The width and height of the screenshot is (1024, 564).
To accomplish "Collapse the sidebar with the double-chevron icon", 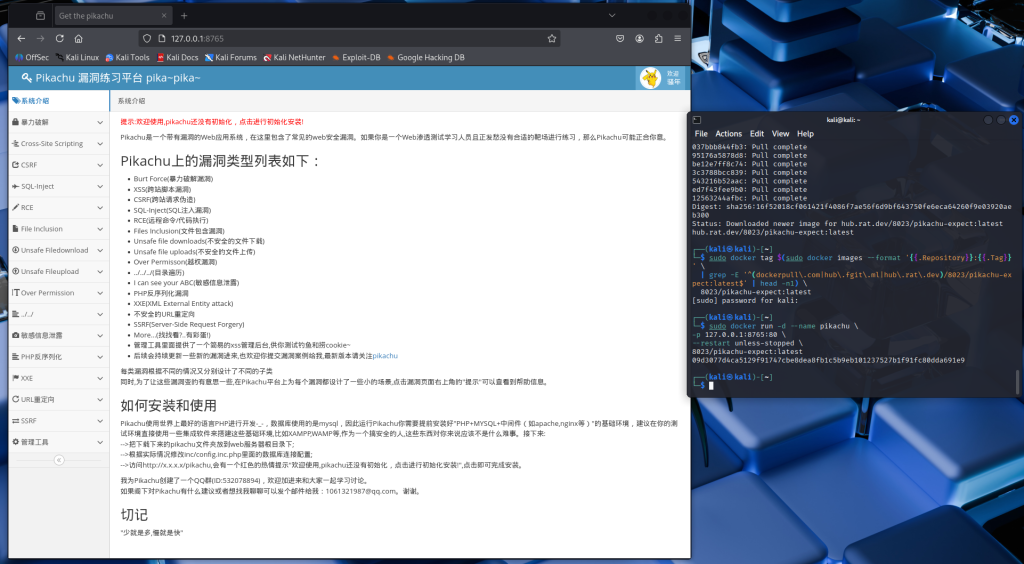I will pos(59,460).
